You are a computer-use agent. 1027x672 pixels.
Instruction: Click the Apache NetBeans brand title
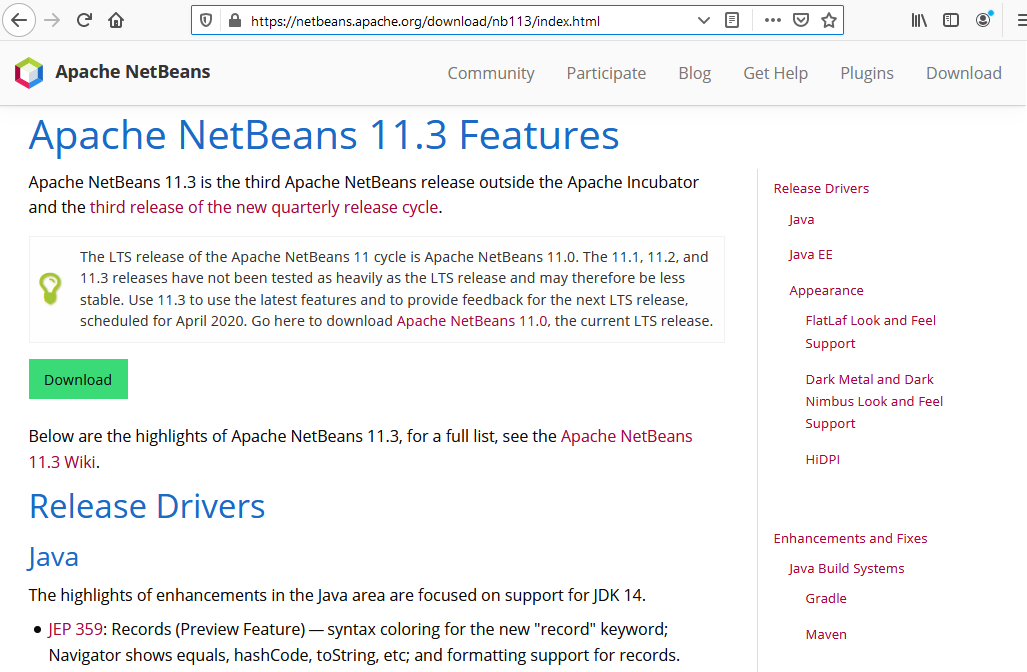pyautogui.click(x=132, y=72)
